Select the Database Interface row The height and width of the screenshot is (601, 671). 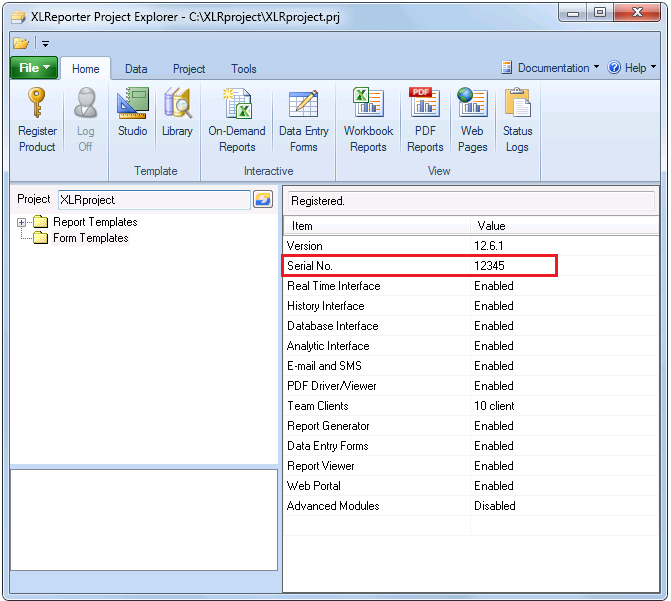471,326
